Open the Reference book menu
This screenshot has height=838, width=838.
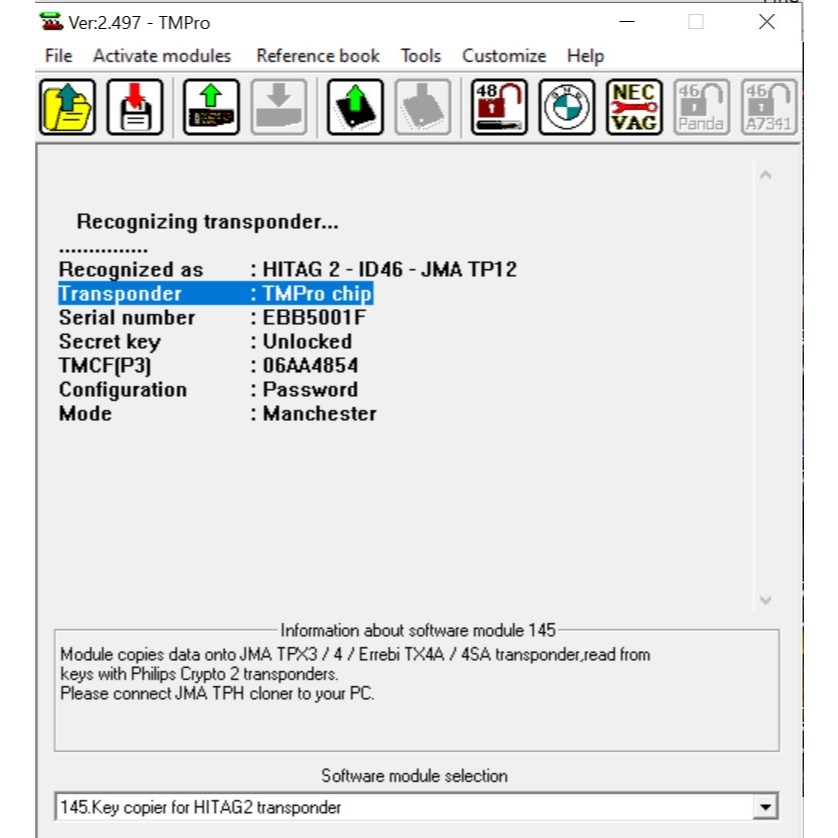click(318, 56)
